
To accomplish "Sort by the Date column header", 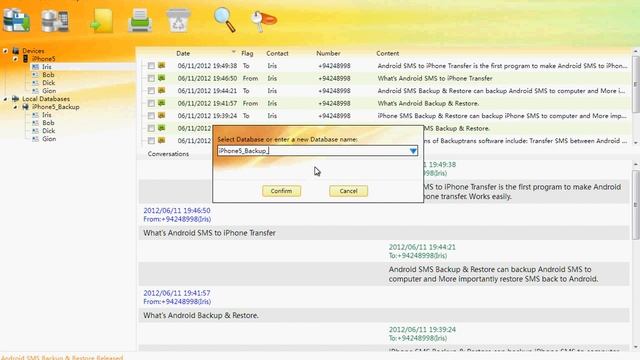I will 183,53.
